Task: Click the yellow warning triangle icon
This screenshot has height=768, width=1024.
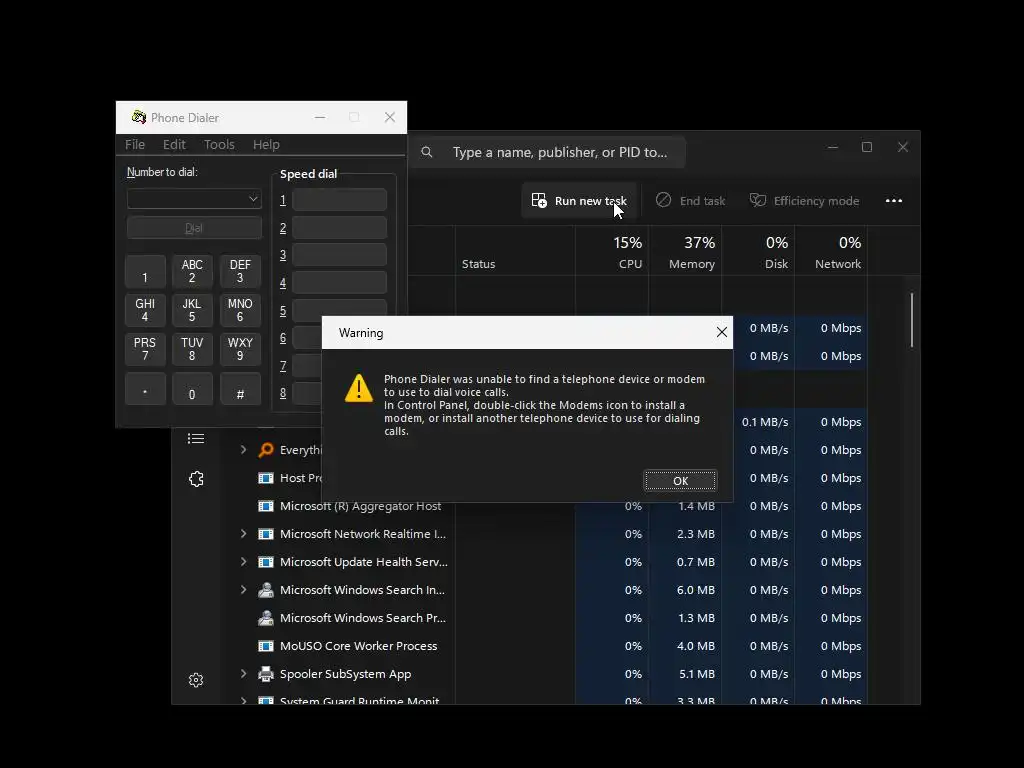Action: 359,388
